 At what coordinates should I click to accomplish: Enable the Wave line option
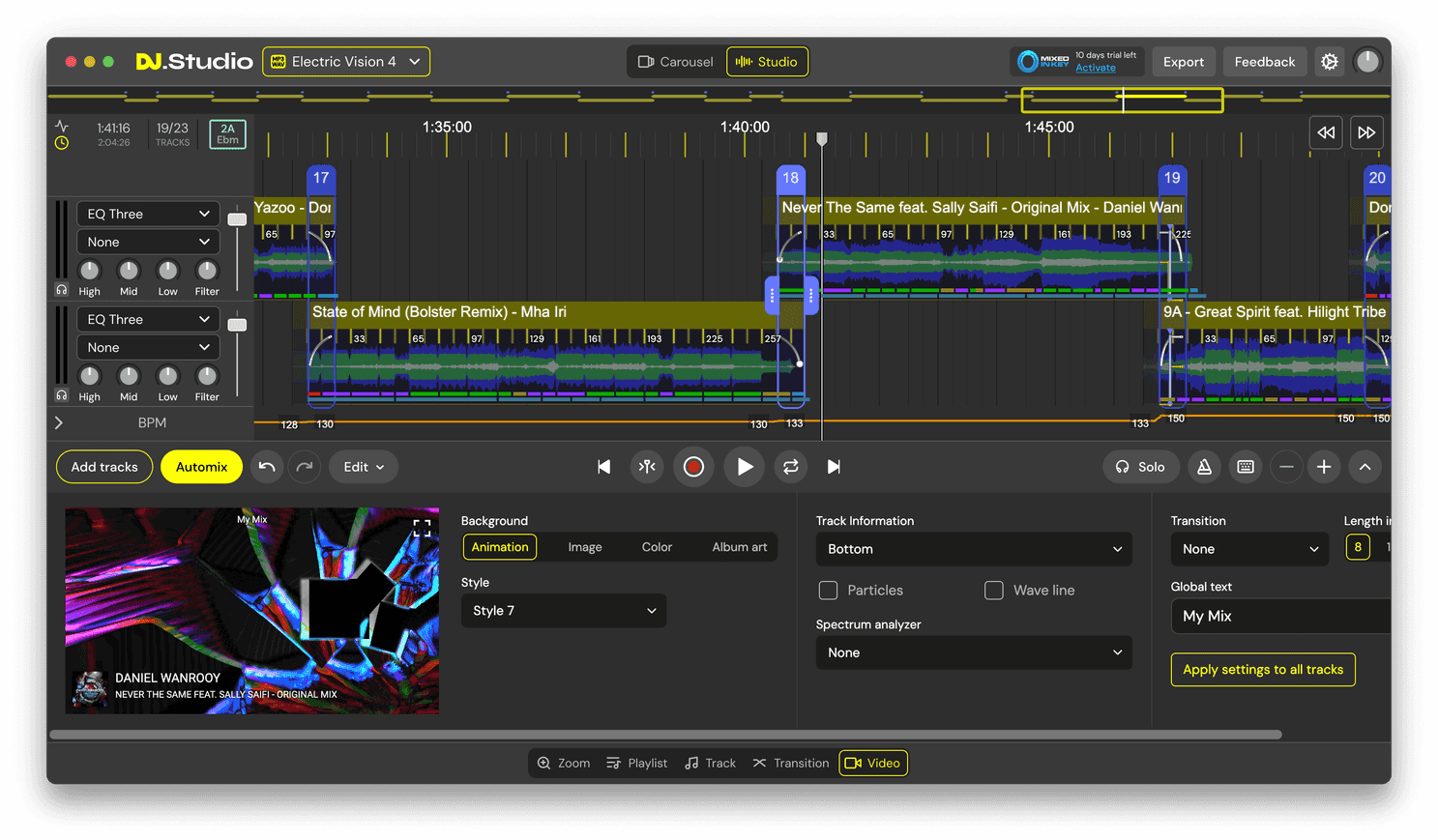coord(994,590)
